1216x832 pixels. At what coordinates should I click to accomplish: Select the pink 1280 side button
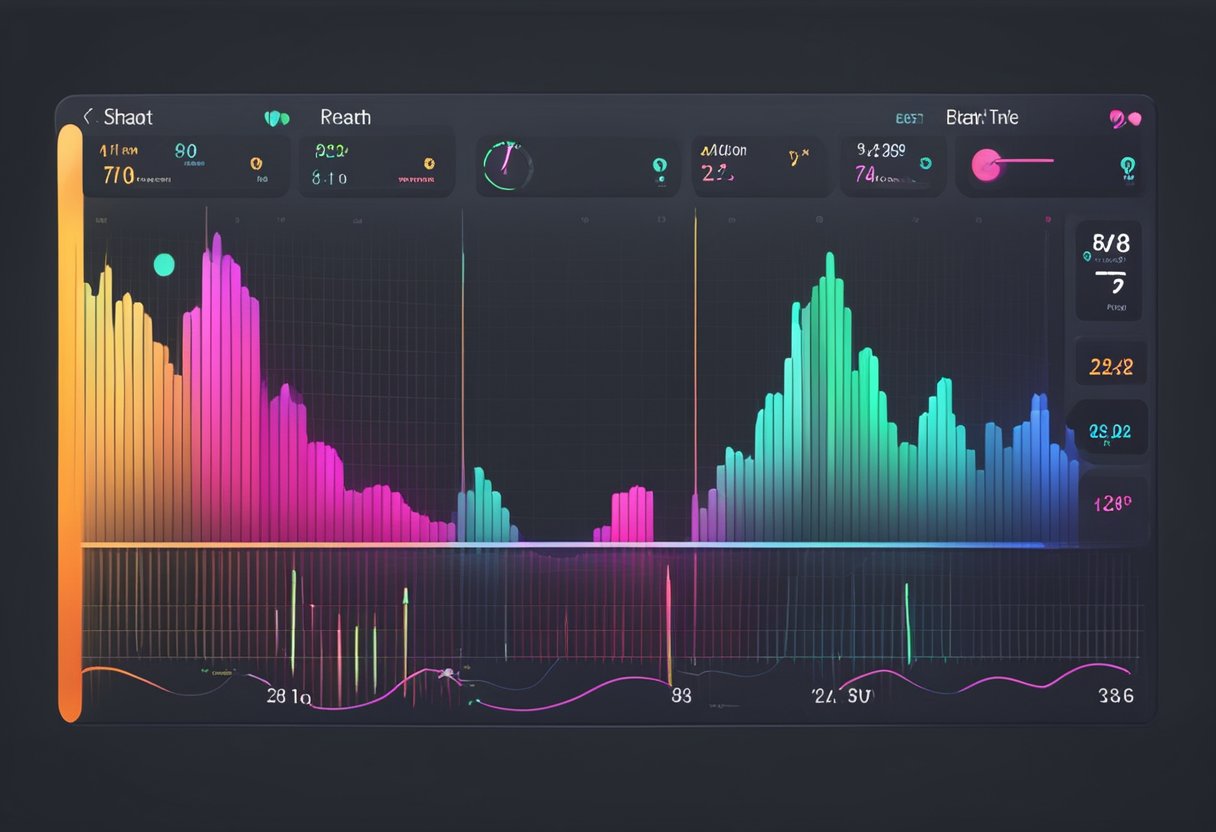click(x=1111, y=502)
